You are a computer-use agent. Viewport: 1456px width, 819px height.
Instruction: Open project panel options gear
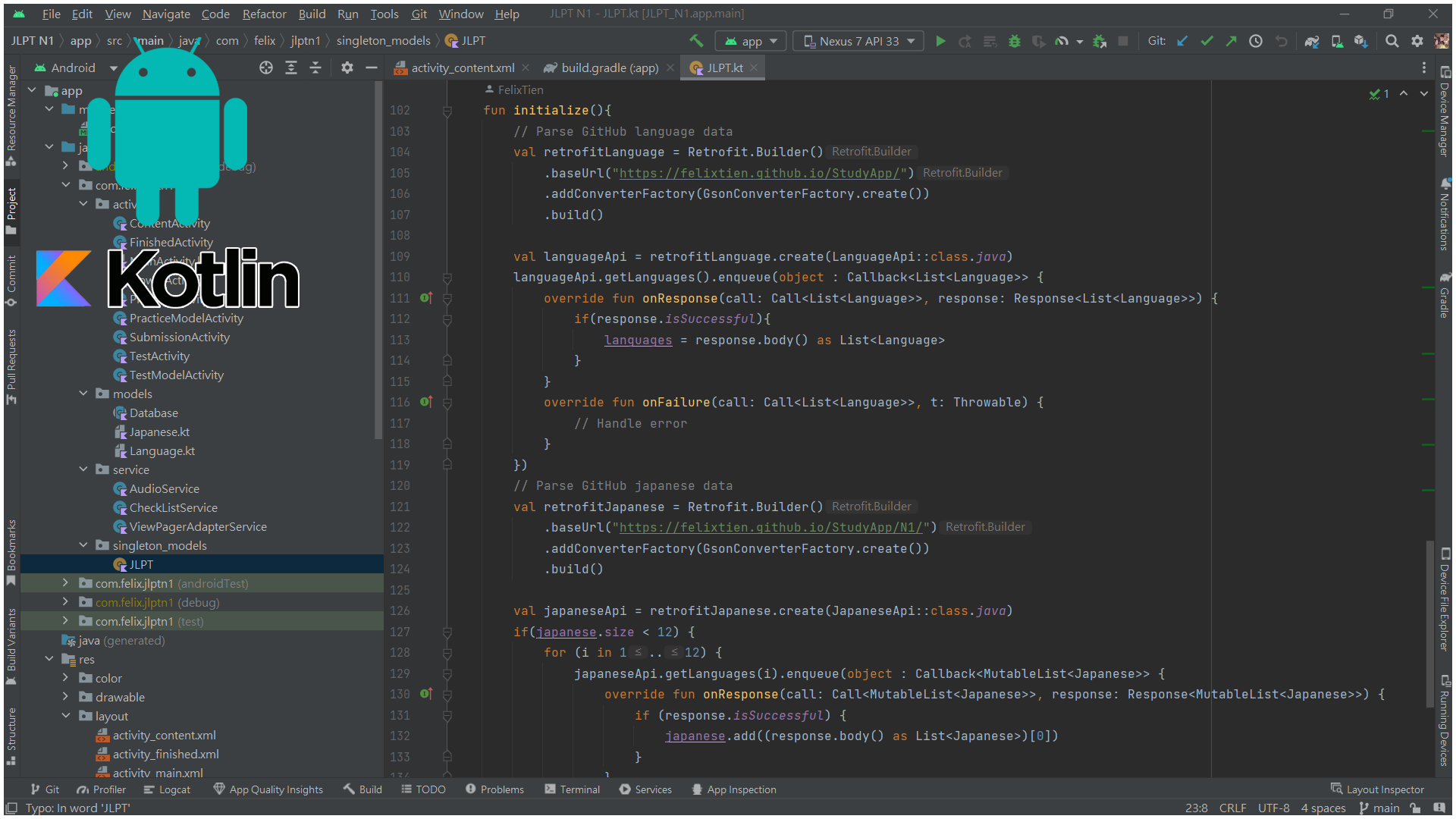[x=347, y=67]
